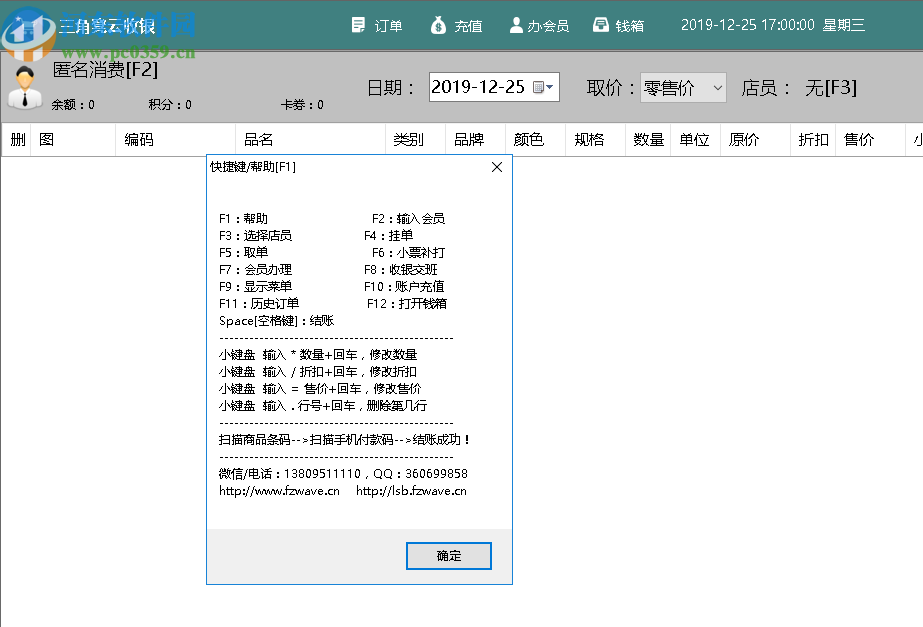This screenshot has width=923, height=627.
Task: Open the 取价 price type dropdown showing 零售价
Action: (683, 87)
